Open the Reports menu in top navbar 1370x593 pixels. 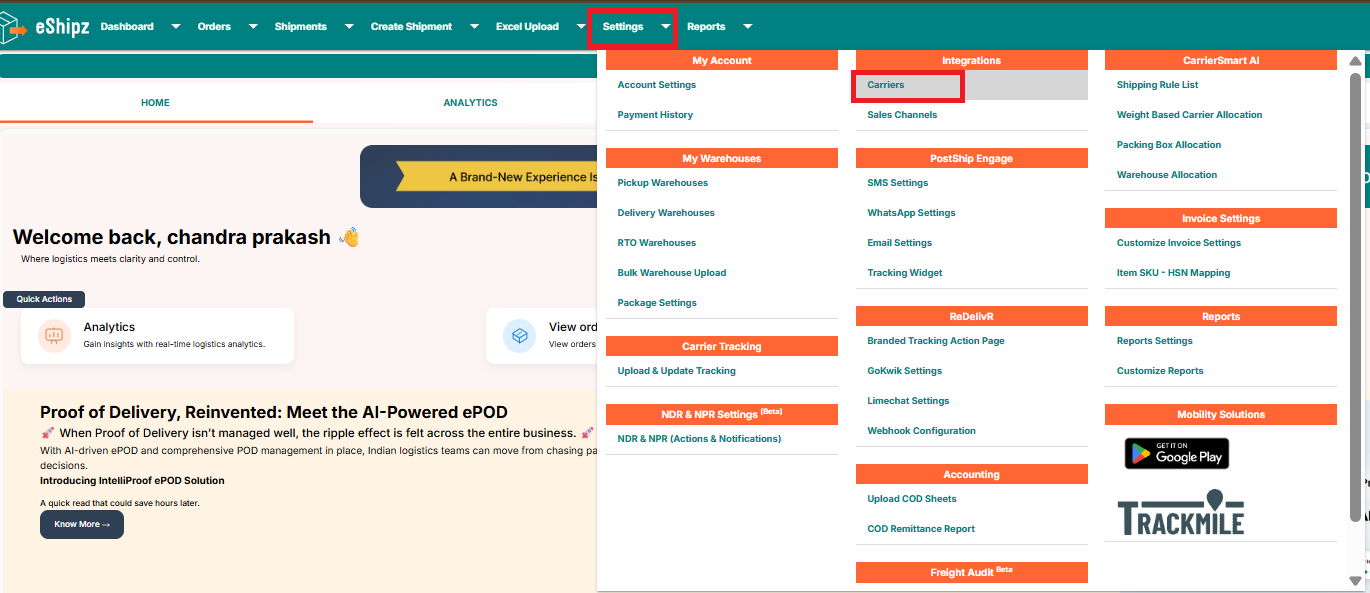pyautogui.click(x=706, y=27)
